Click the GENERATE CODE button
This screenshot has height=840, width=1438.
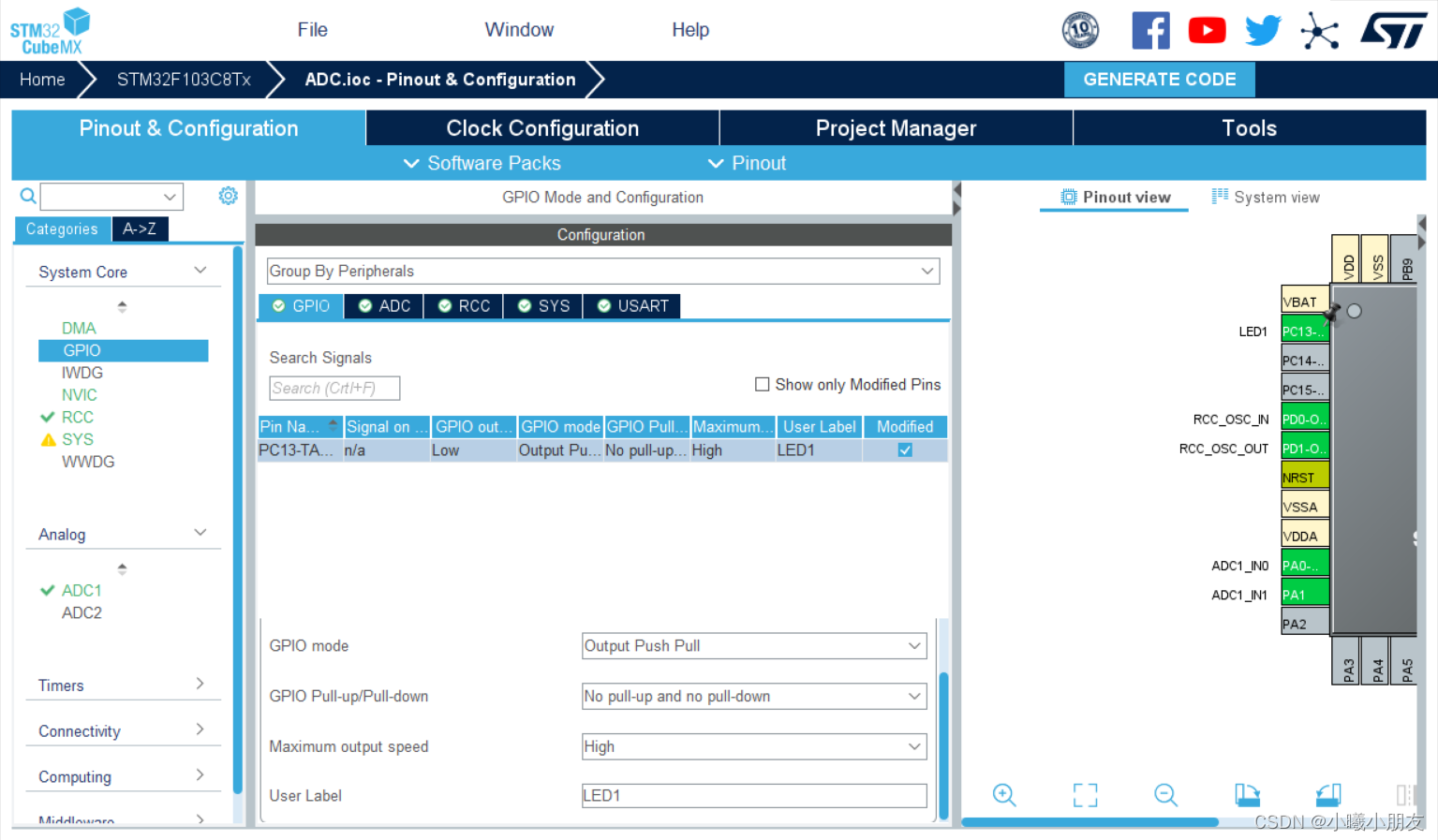(x=1160, y=80)
